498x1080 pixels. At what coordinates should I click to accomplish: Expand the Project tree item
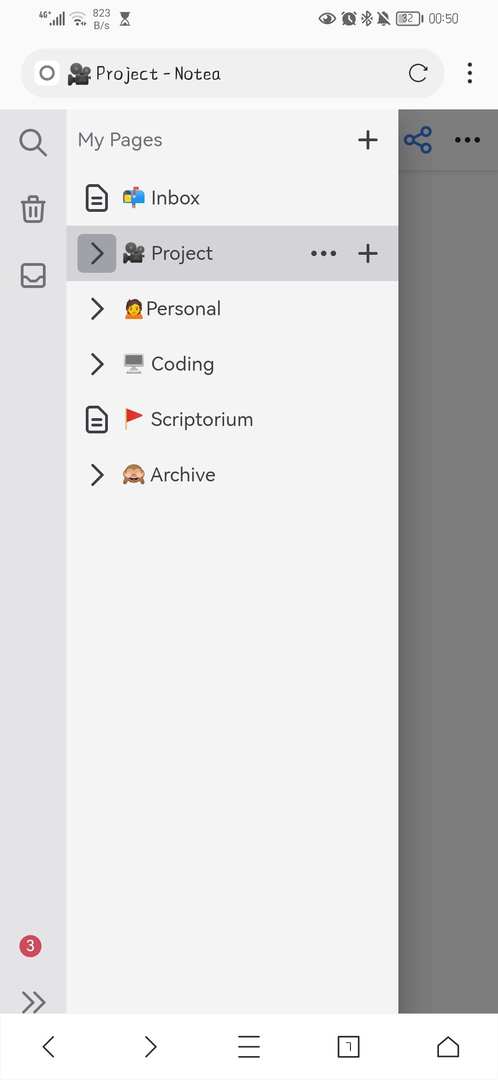coord(96,253)
